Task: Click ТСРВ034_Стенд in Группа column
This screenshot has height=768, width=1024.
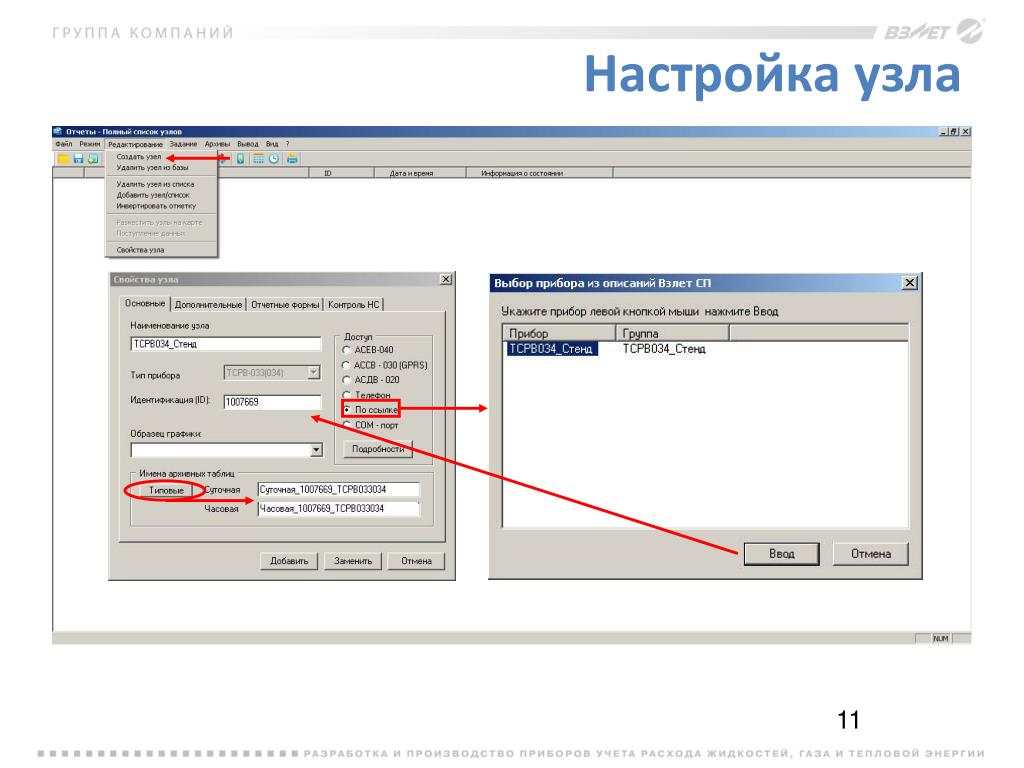Action: [x=664, y=349]
